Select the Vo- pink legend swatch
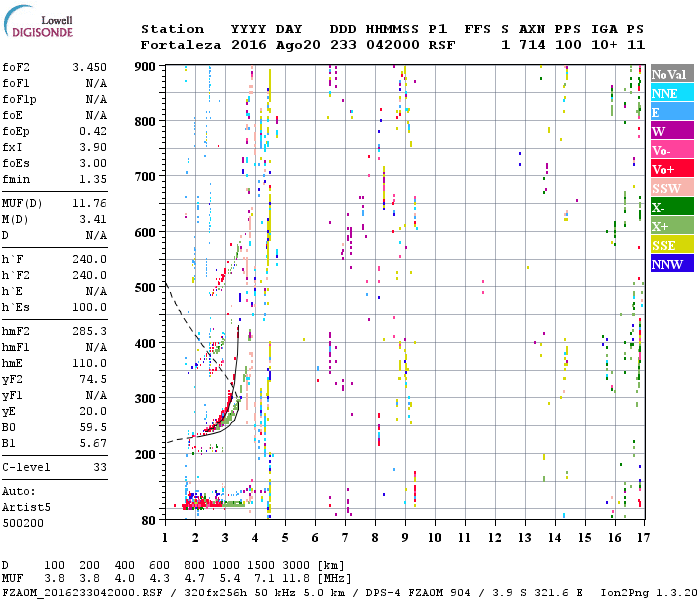This screenshot has height=600, width=700. point(672,150)
